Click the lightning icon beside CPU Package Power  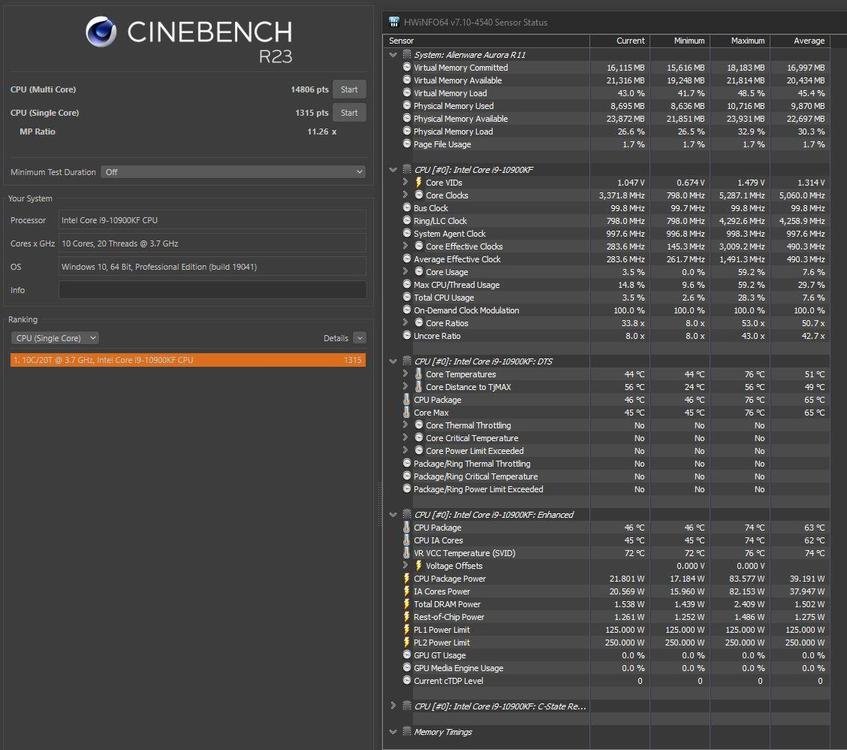tap(407, 579)
